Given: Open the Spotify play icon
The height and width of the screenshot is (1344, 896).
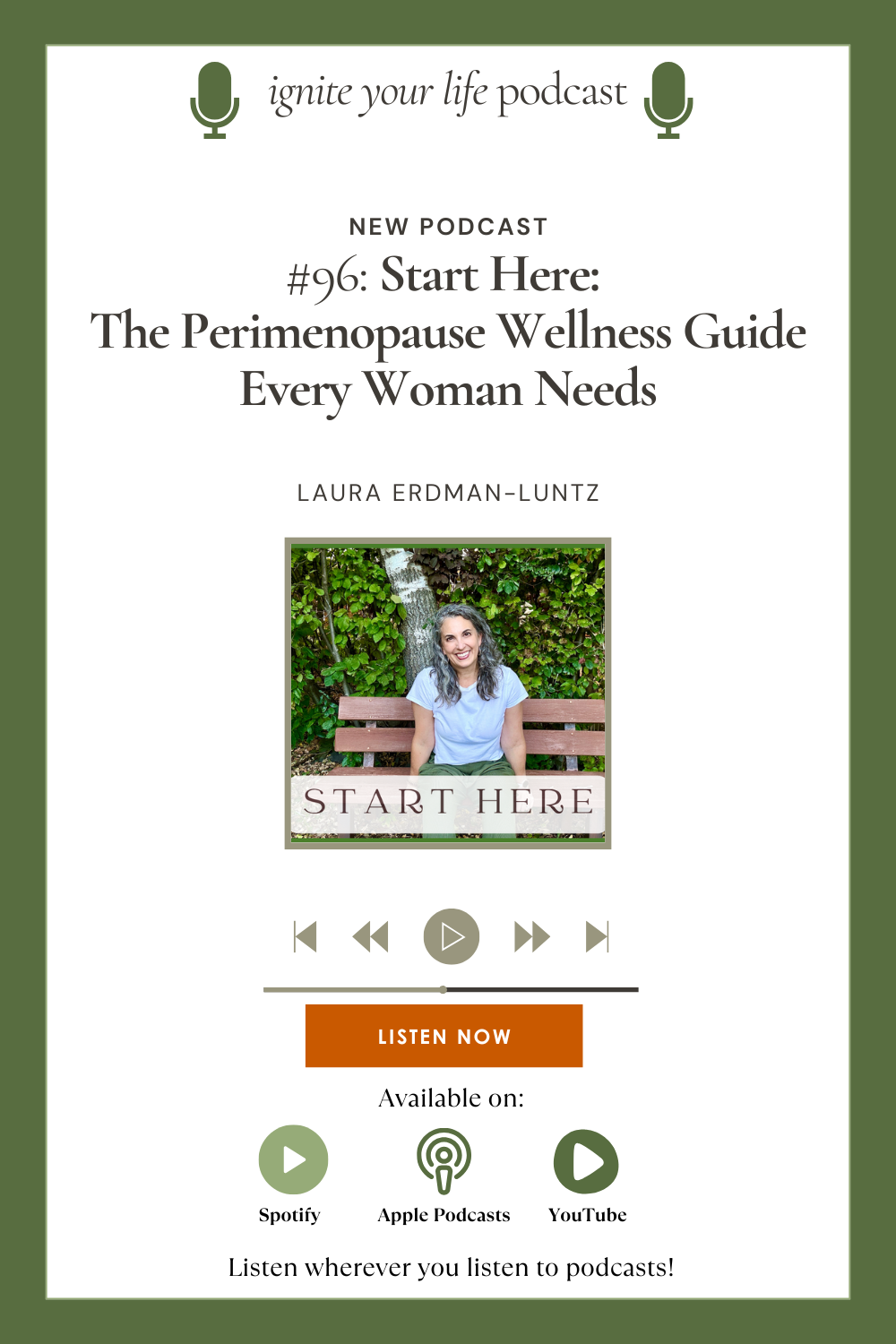Looking at the screenshot, I should pos(293,1159).
